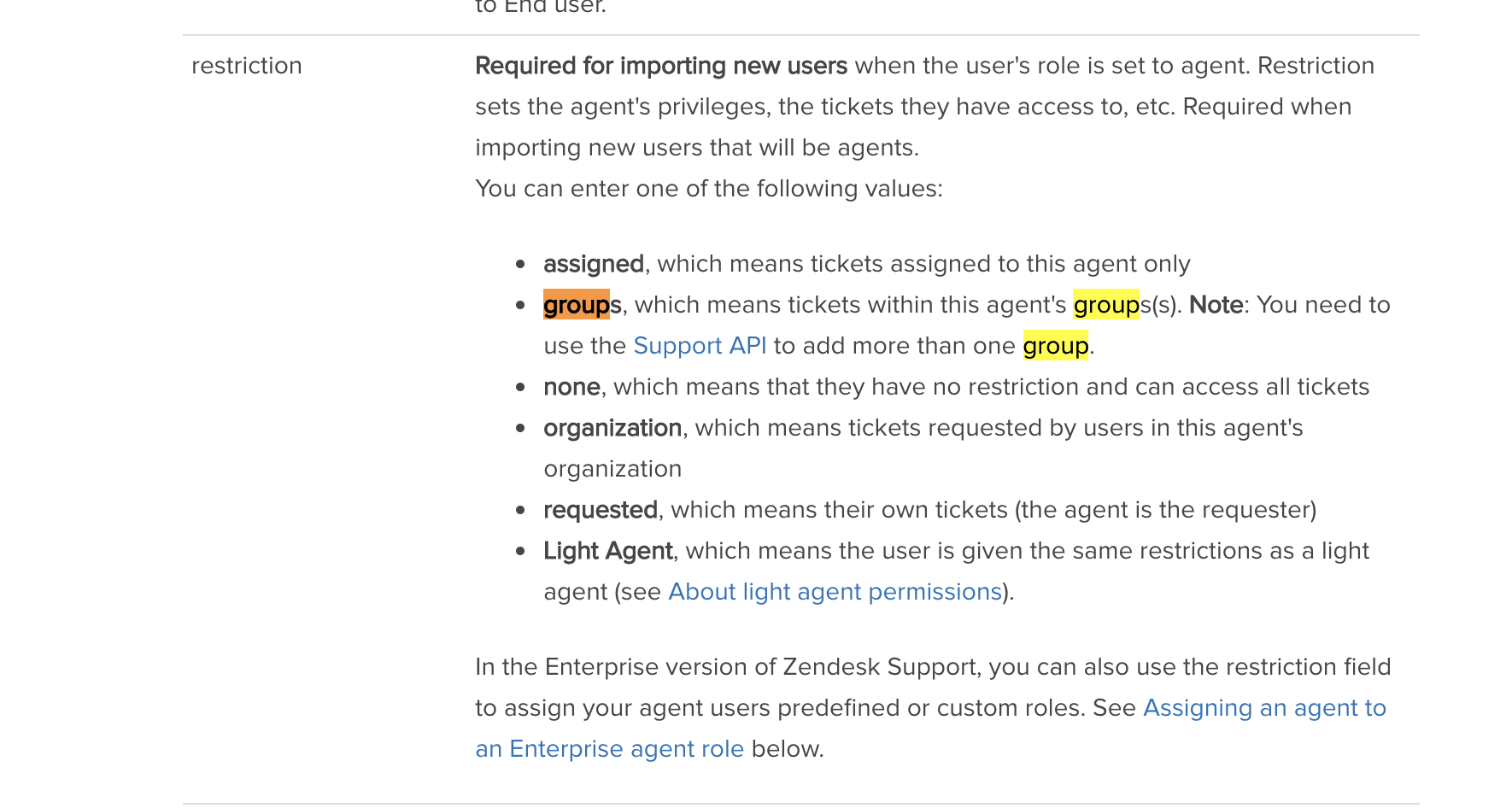
Task: Follow the "Assigning an agent to" link
Action: (x=1264, y=708)
